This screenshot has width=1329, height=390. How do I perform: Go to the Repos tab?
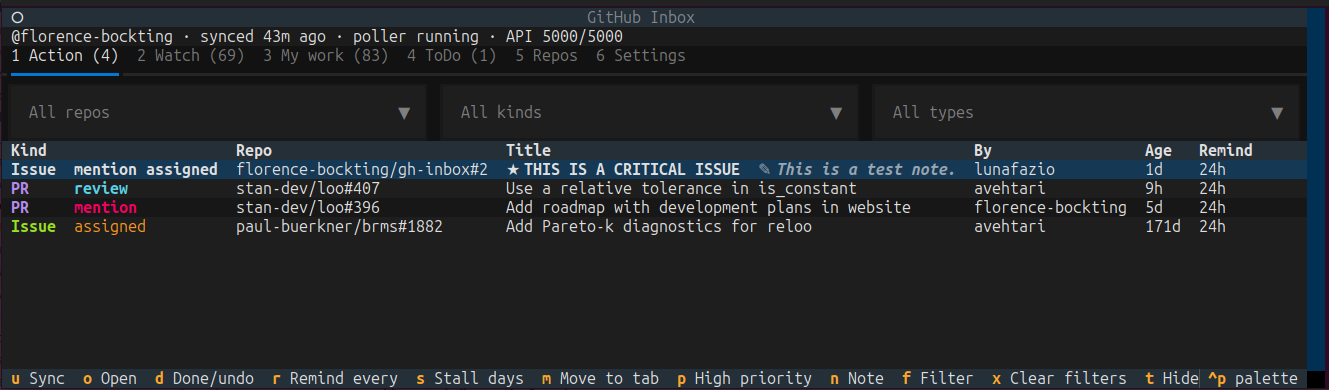point(546,56)
